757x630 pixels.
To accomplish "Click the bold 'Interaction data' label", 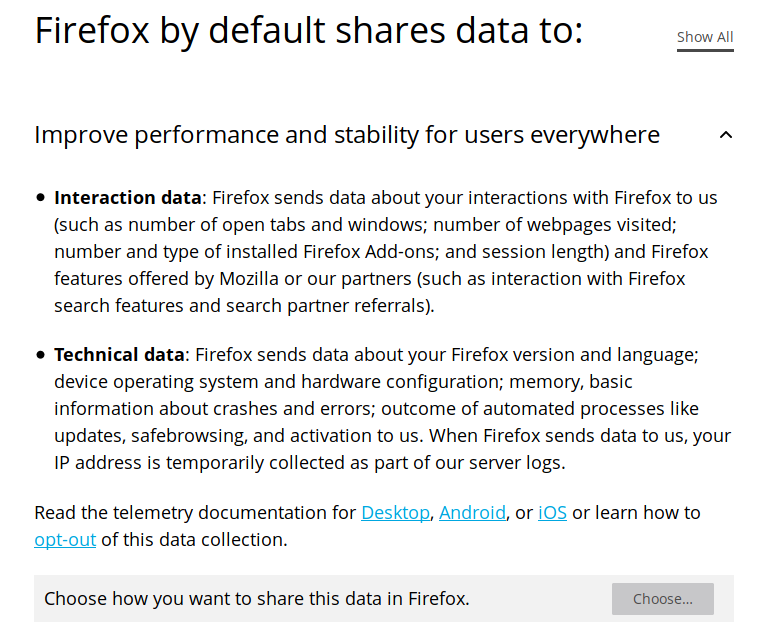I will point(128,198).
